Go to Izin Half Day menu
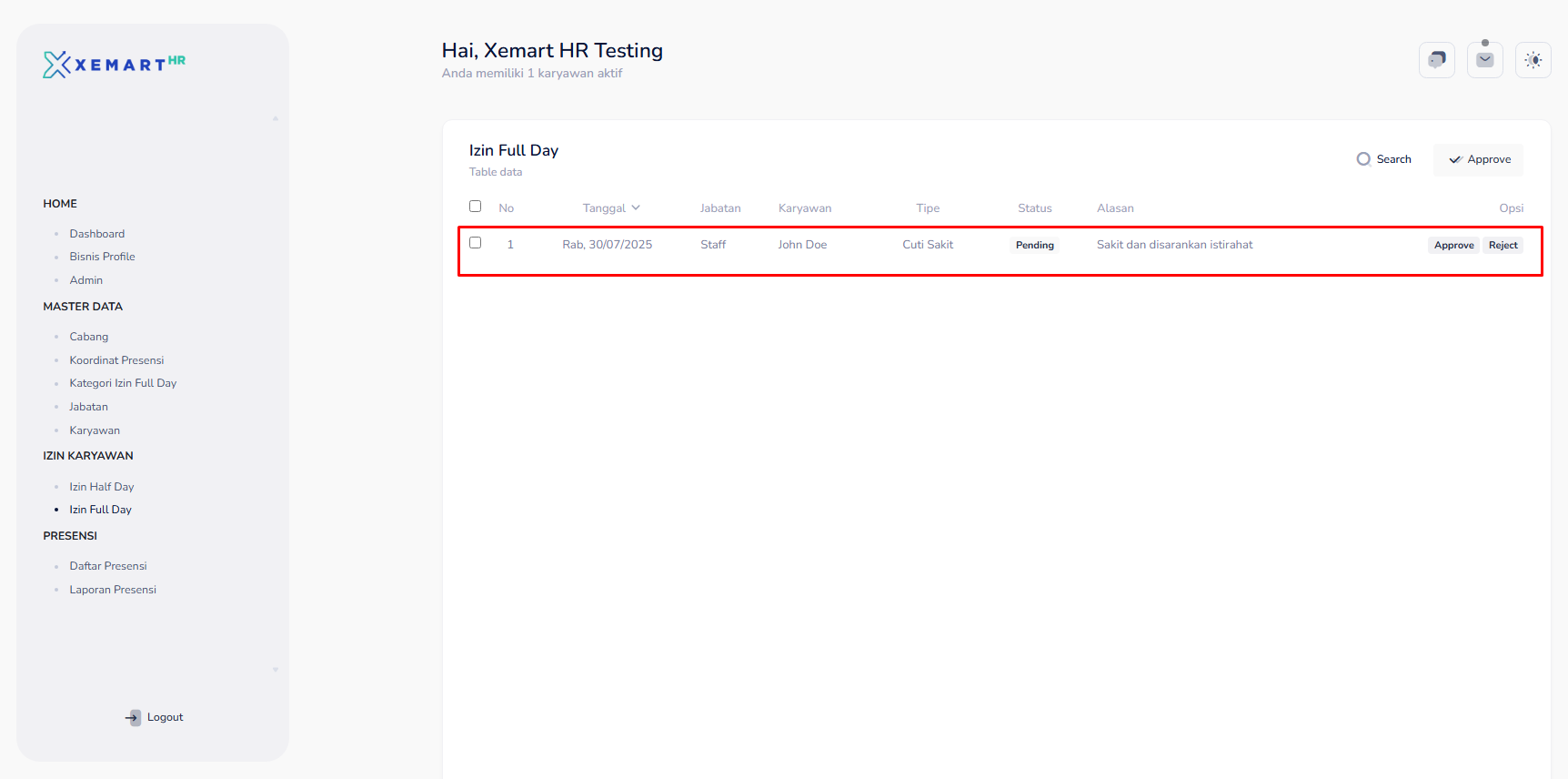Viewport: 1568px width, 779px height. (x=102, y=487)
